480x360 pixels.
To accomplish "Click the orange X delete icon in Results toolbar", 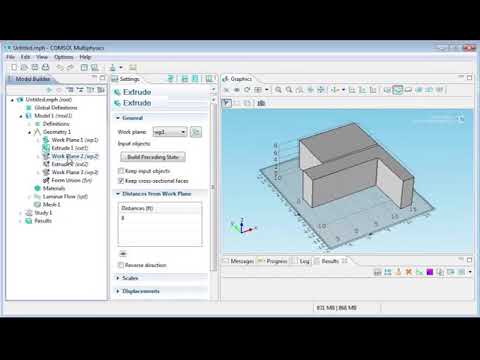I will (x=408, y=272).
